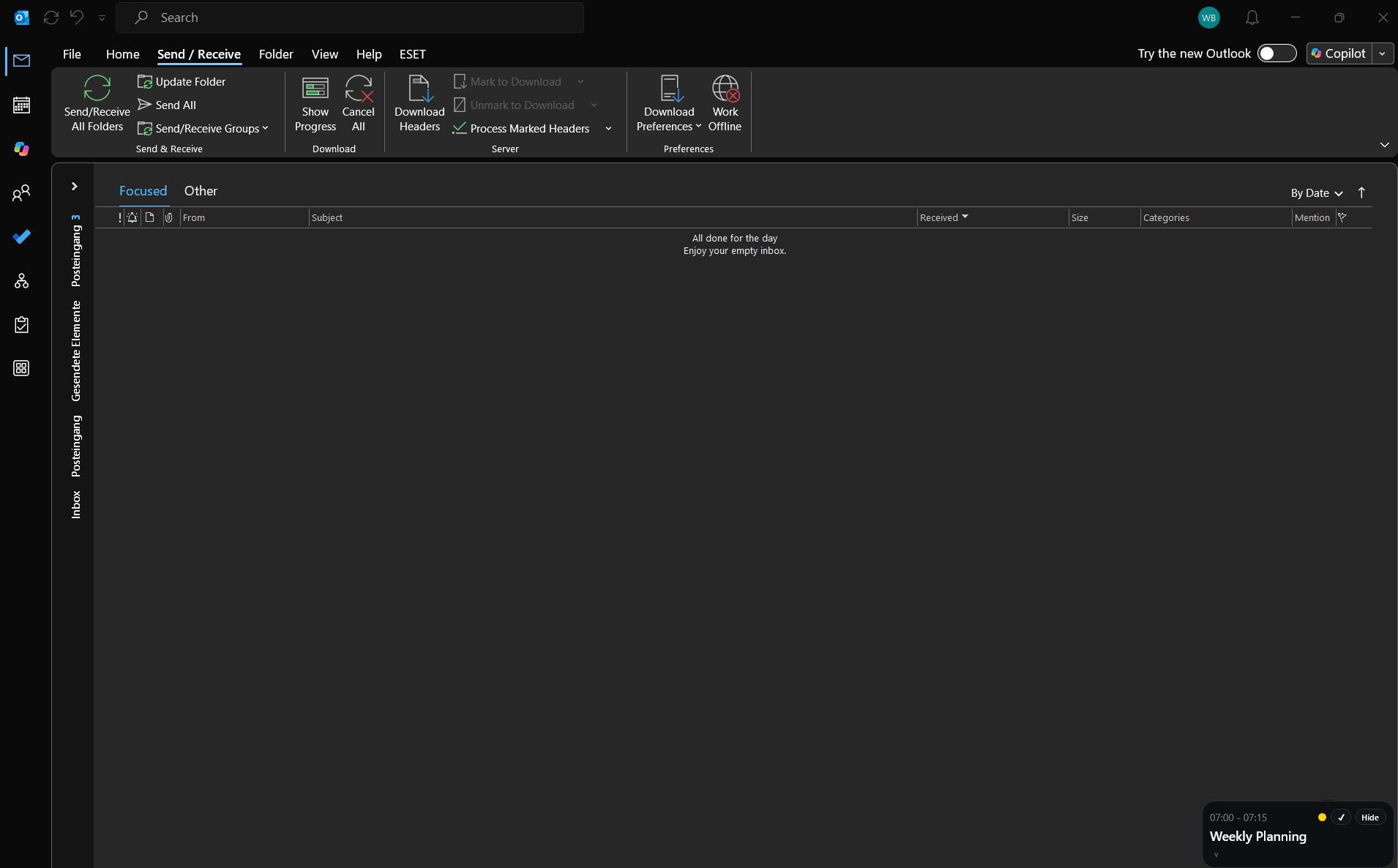Open the View ribbon tab

click(x=325, y=54)
